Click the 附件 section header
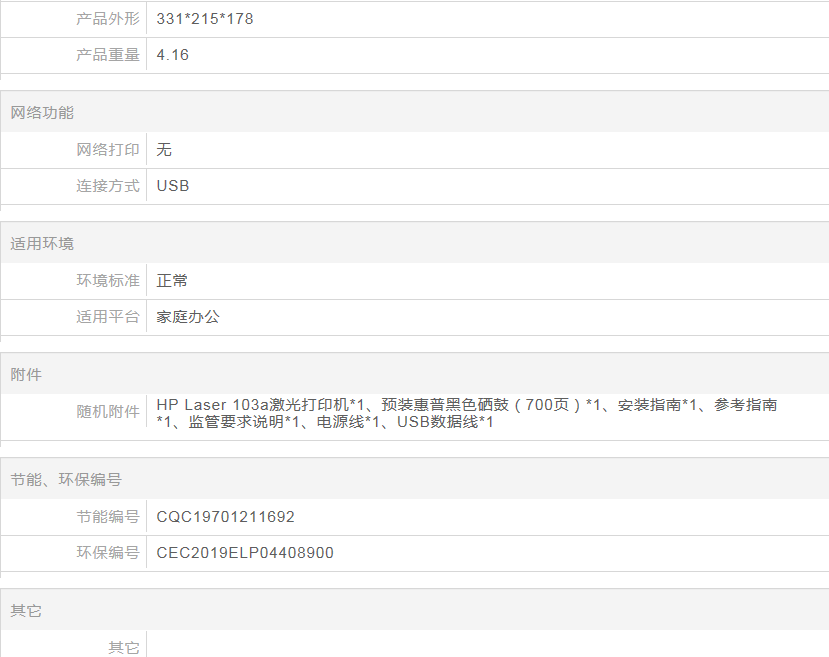This screenshot has height=657, width=829. (x=26, y=375)
